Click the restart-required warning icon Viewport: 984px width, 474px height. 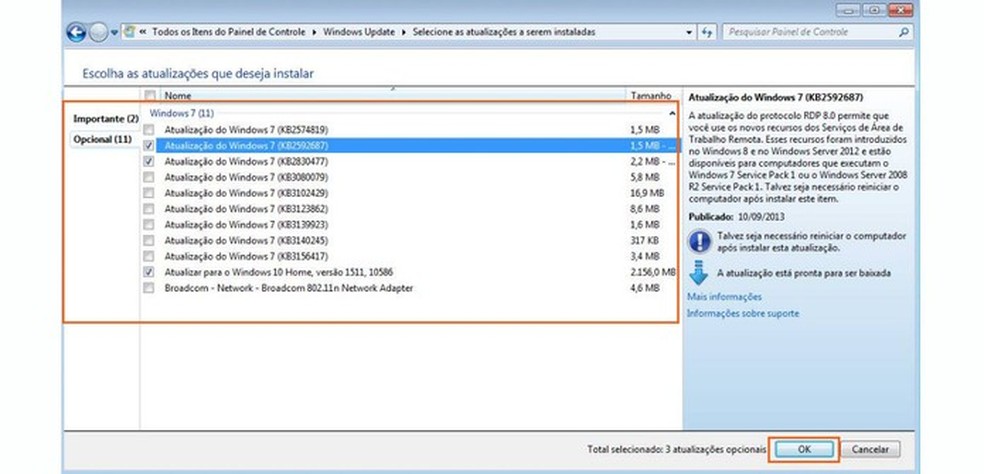pyautogui.click(x=700, y=241)
